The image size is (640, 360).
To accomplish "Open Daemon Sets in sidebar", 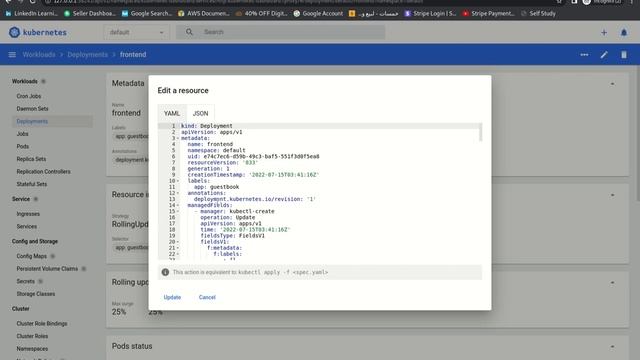I will [x=32, y=109].
